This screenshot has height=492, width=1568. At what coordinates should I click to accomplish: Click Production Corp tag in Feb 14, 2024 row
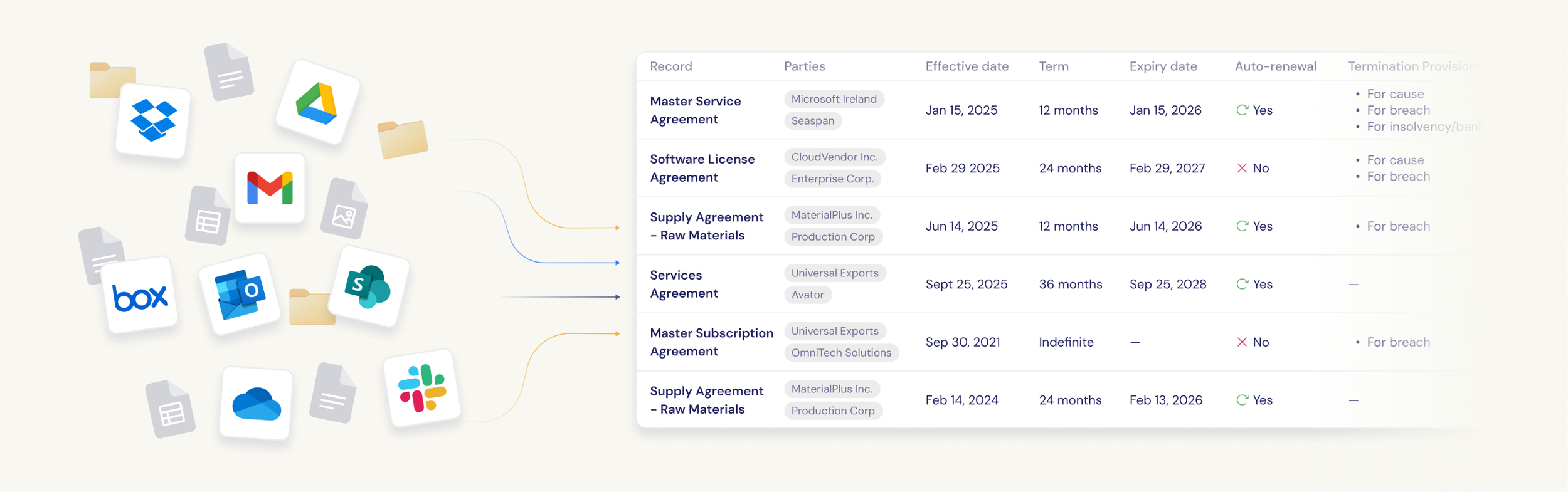(834, 411)
